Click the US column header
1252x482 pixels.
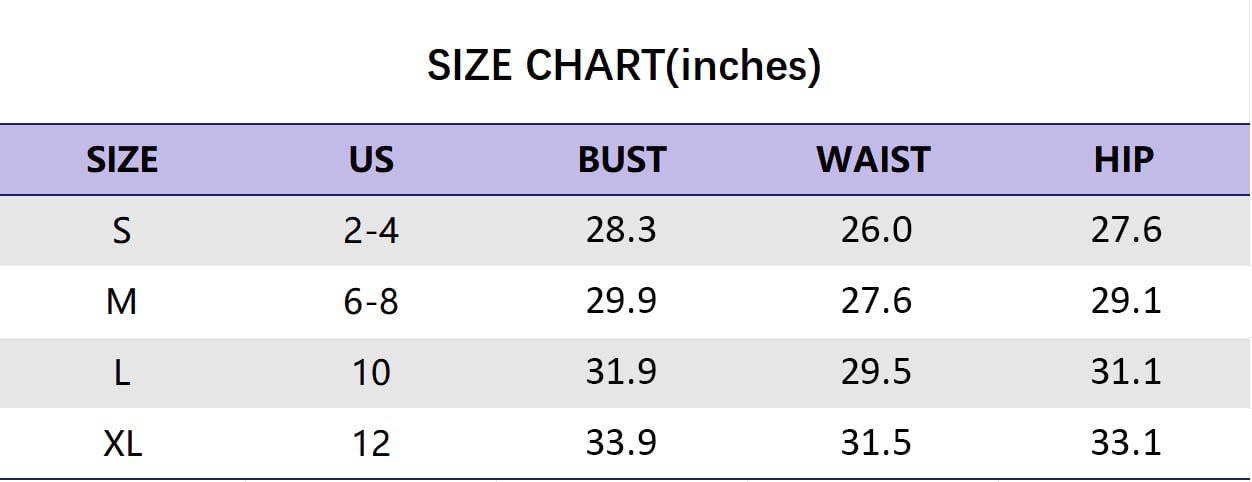(371, 160)
